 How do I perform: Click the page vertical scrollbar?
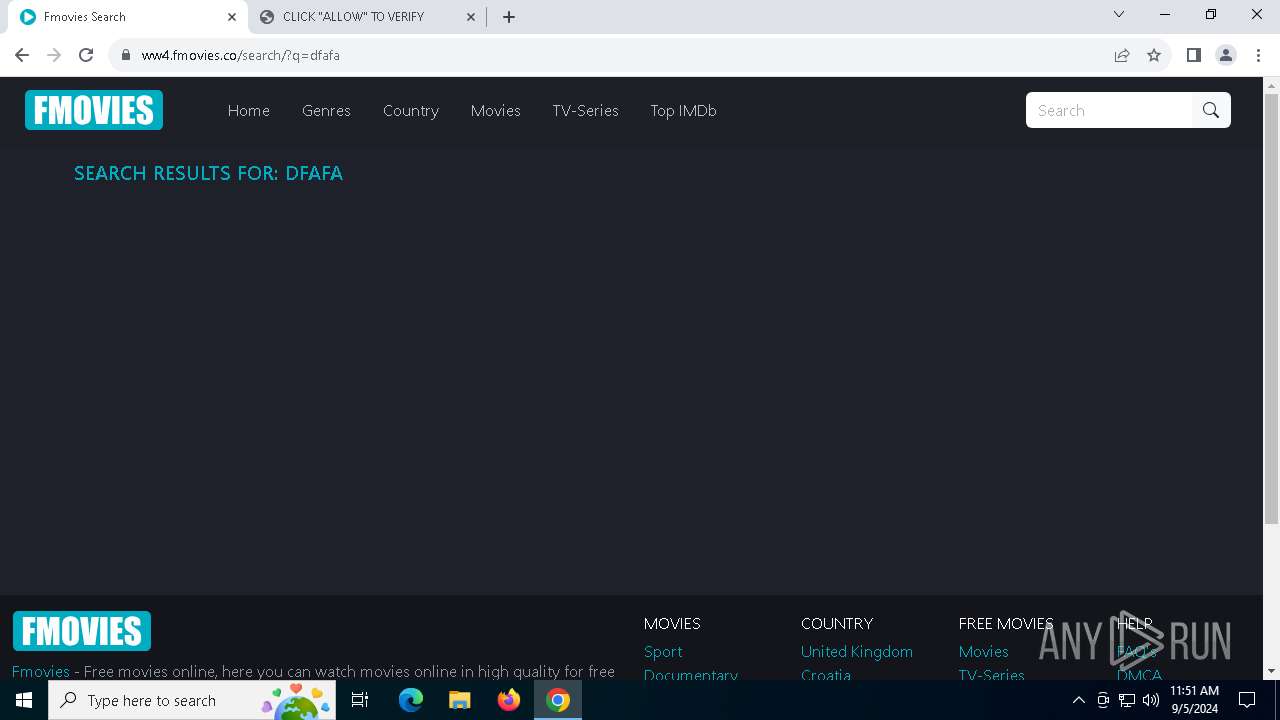(x=1271, y=307)
